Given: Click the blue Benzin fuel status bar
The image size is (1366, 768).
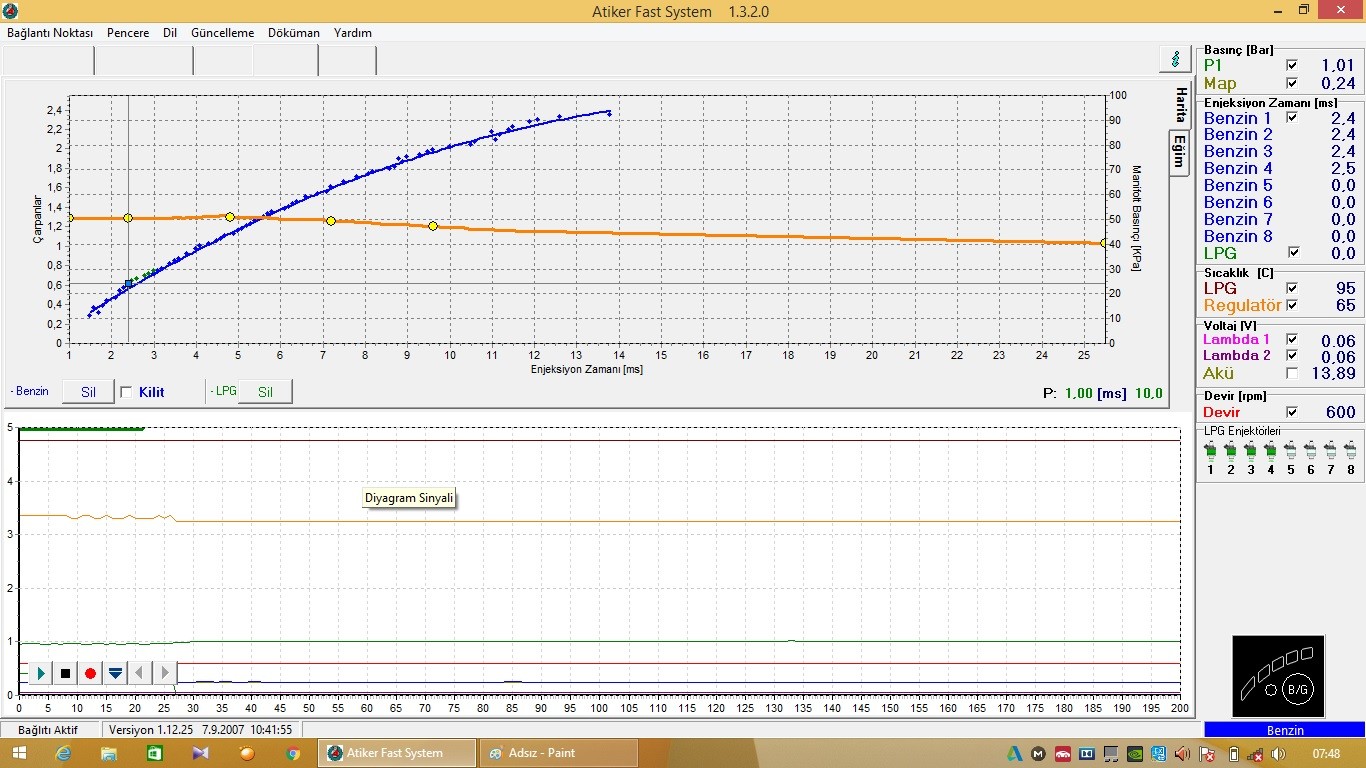Looking at the screenshot, I should (1284, 730).
